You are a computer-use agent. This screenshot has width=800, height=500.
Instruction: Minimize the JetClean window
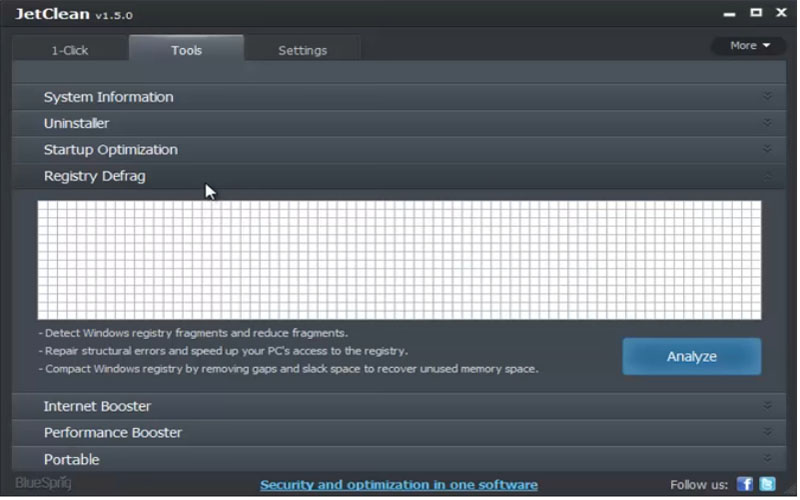coord(730,14)
